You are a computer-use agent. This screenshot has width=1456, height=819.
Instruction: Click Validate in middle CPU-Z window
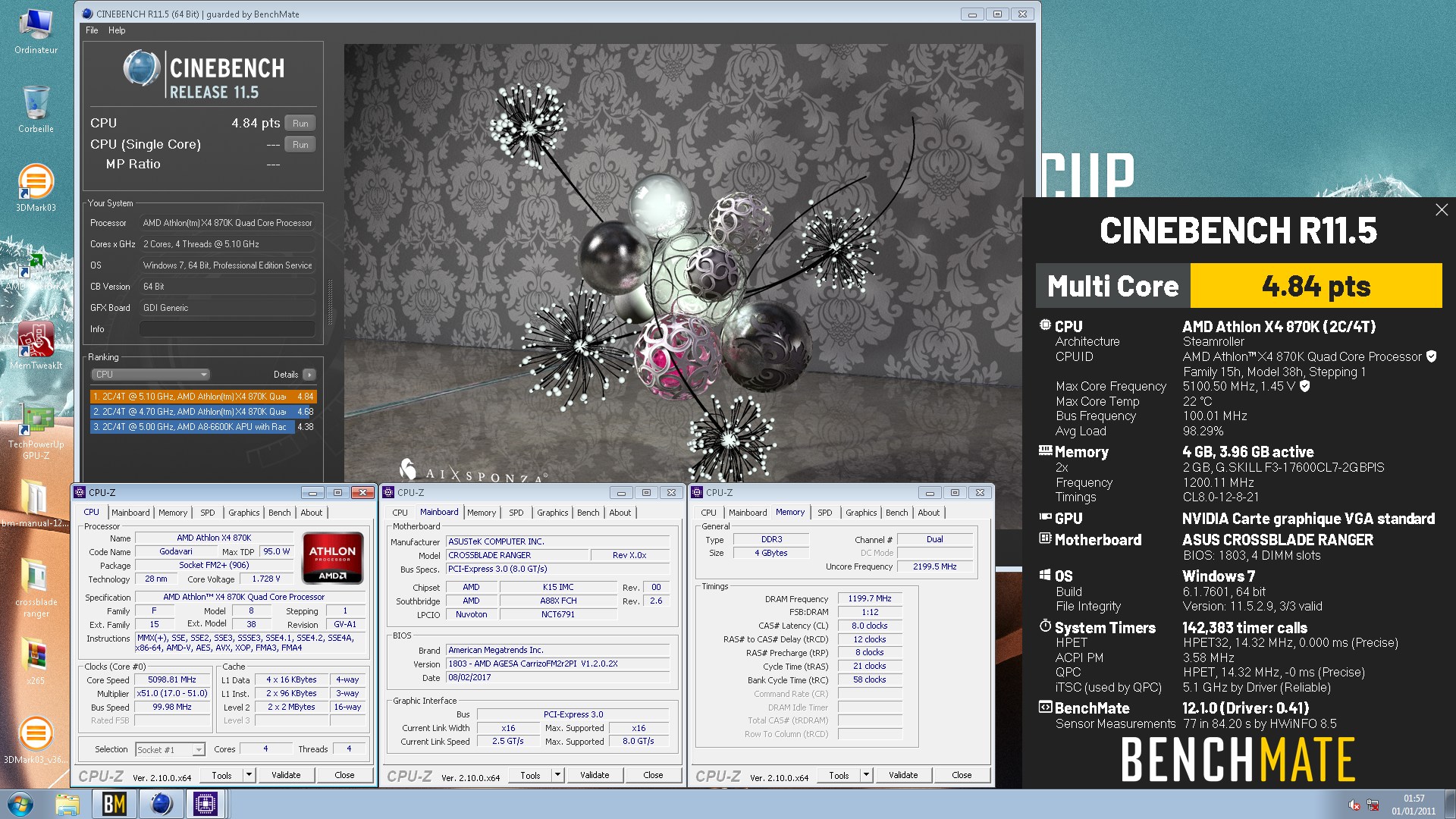click(x=595, y=775)
